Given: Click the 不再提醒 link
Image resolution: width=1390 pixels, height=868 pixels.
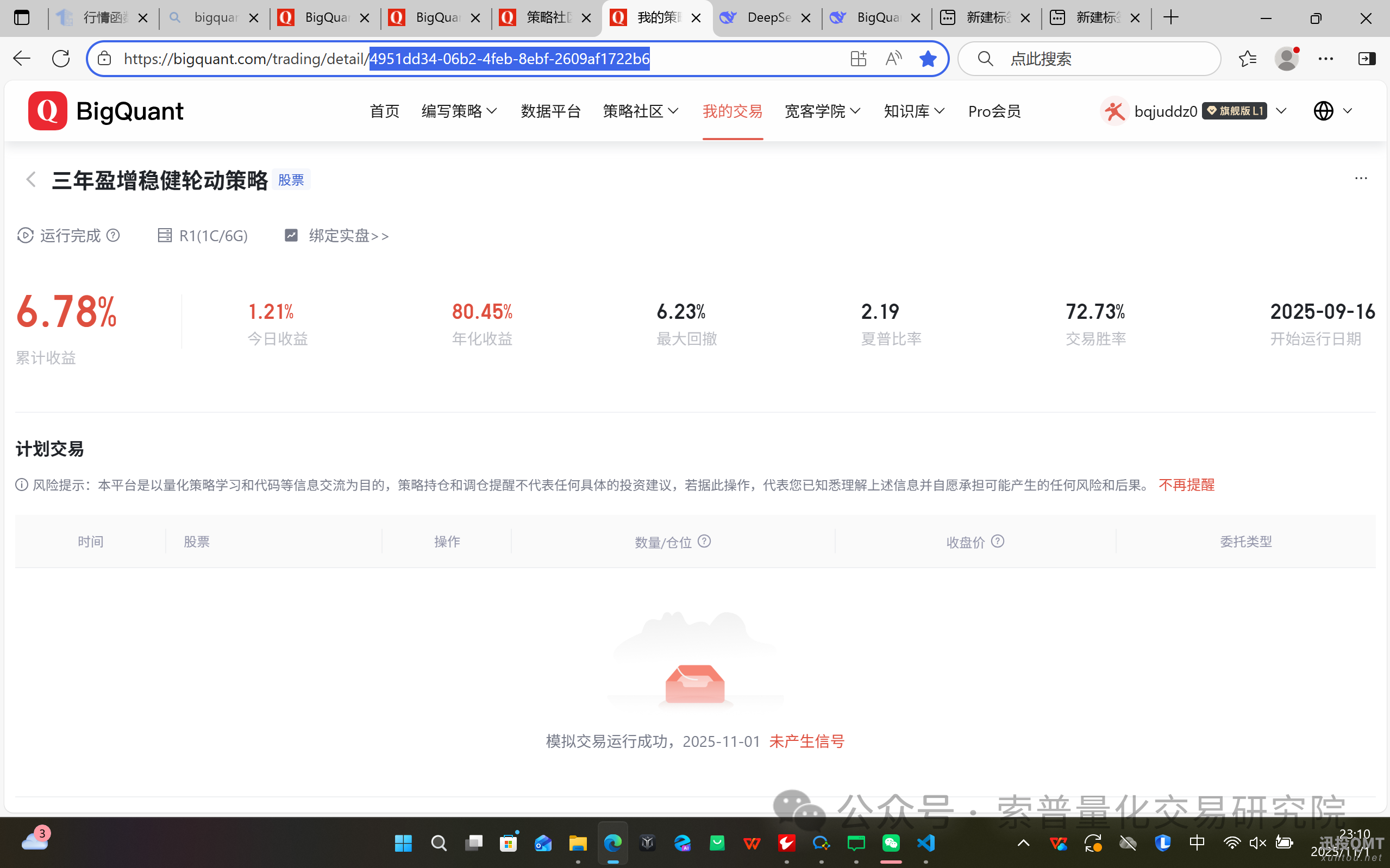Looking at the screenshot, I should pos(1186,485).
